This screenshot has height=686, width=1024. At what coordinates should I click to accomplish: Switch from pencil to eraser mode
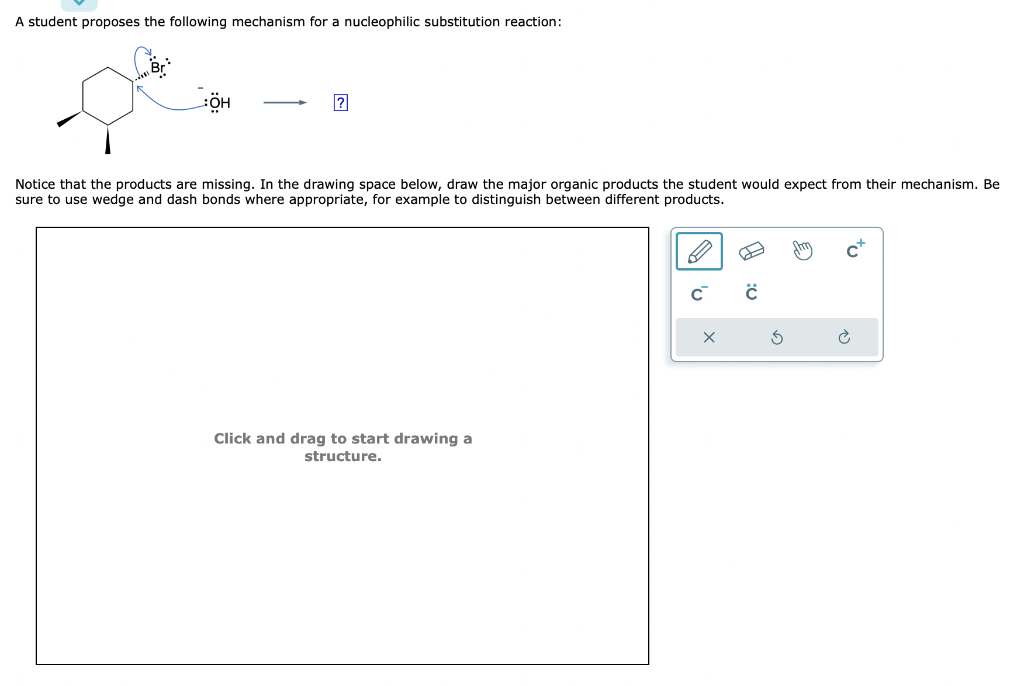tap(749, 248)
